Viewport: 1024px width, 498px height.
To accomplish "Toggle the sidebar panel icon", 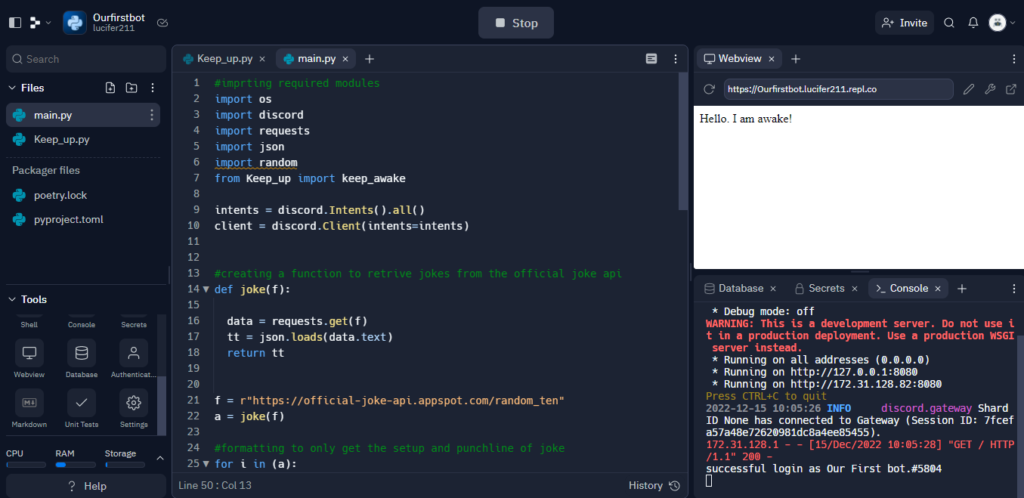I will (14, 23).
